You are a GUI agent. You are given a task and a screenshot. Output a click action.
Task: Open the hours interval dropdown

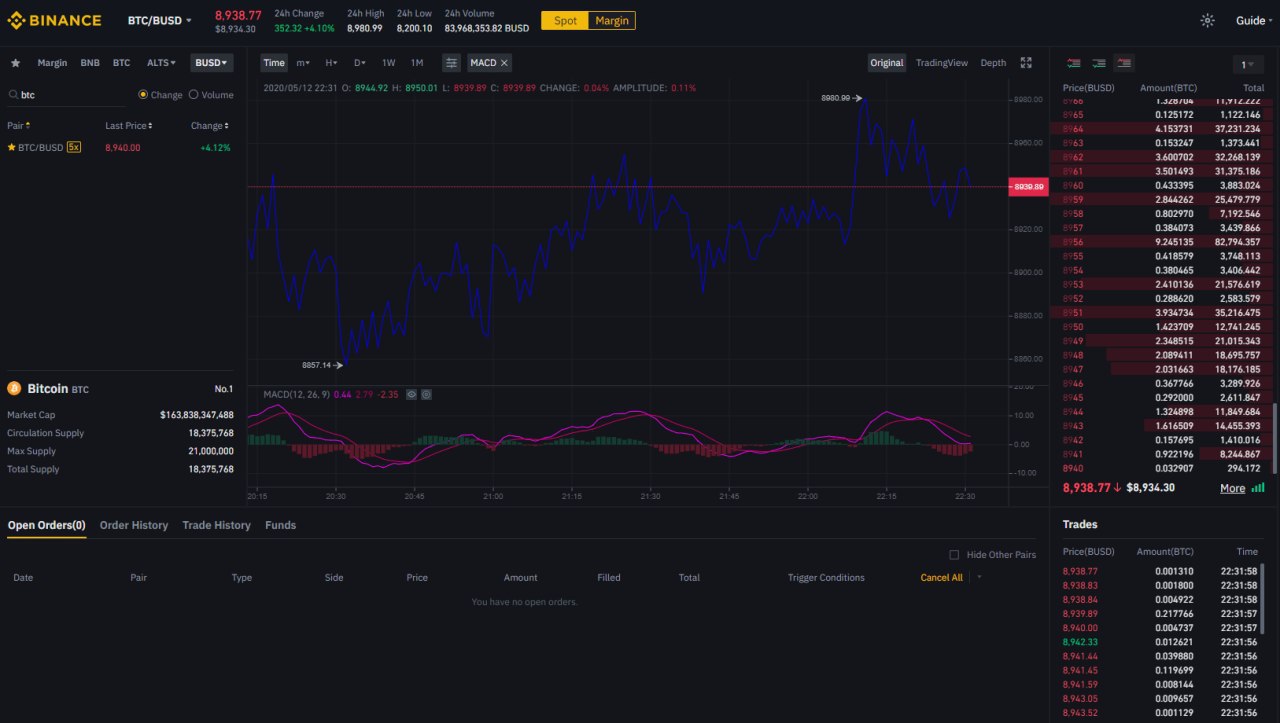coord(331,63)
